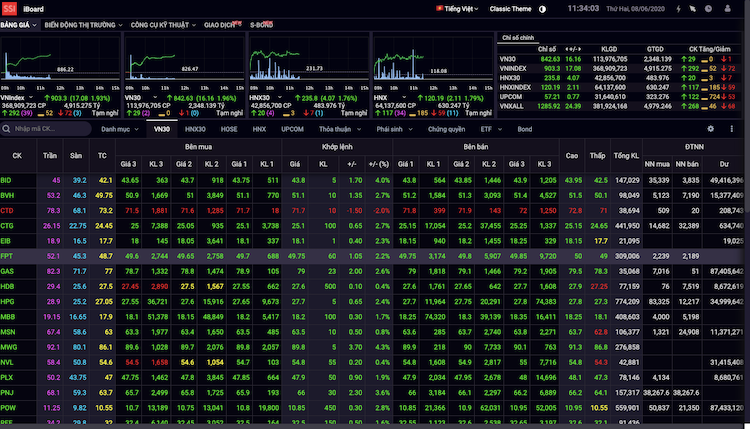Viewport: 750px width, 429px height.
Task: Click the Classic Theme button
Action: [x=510, y=9]
